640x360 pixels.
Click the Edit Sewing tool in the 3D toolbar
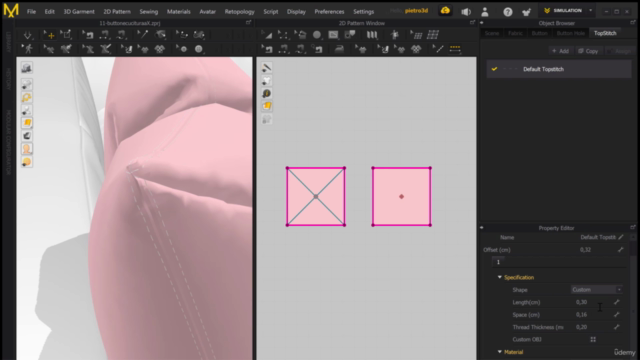[88, 35]
